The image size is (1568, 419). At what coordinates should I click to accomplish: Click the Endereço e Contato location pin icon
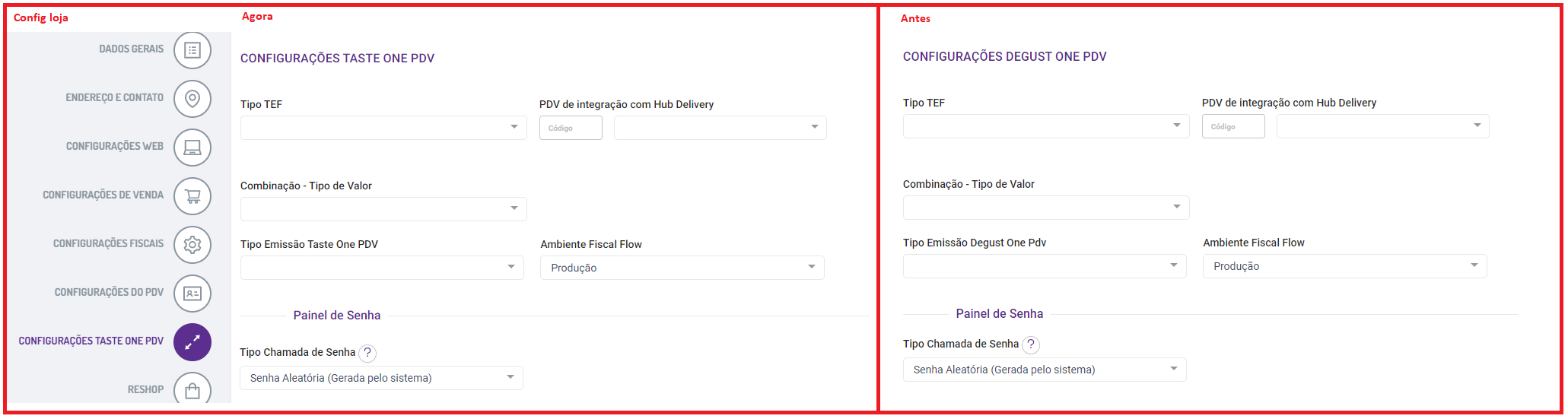point(192,99)
